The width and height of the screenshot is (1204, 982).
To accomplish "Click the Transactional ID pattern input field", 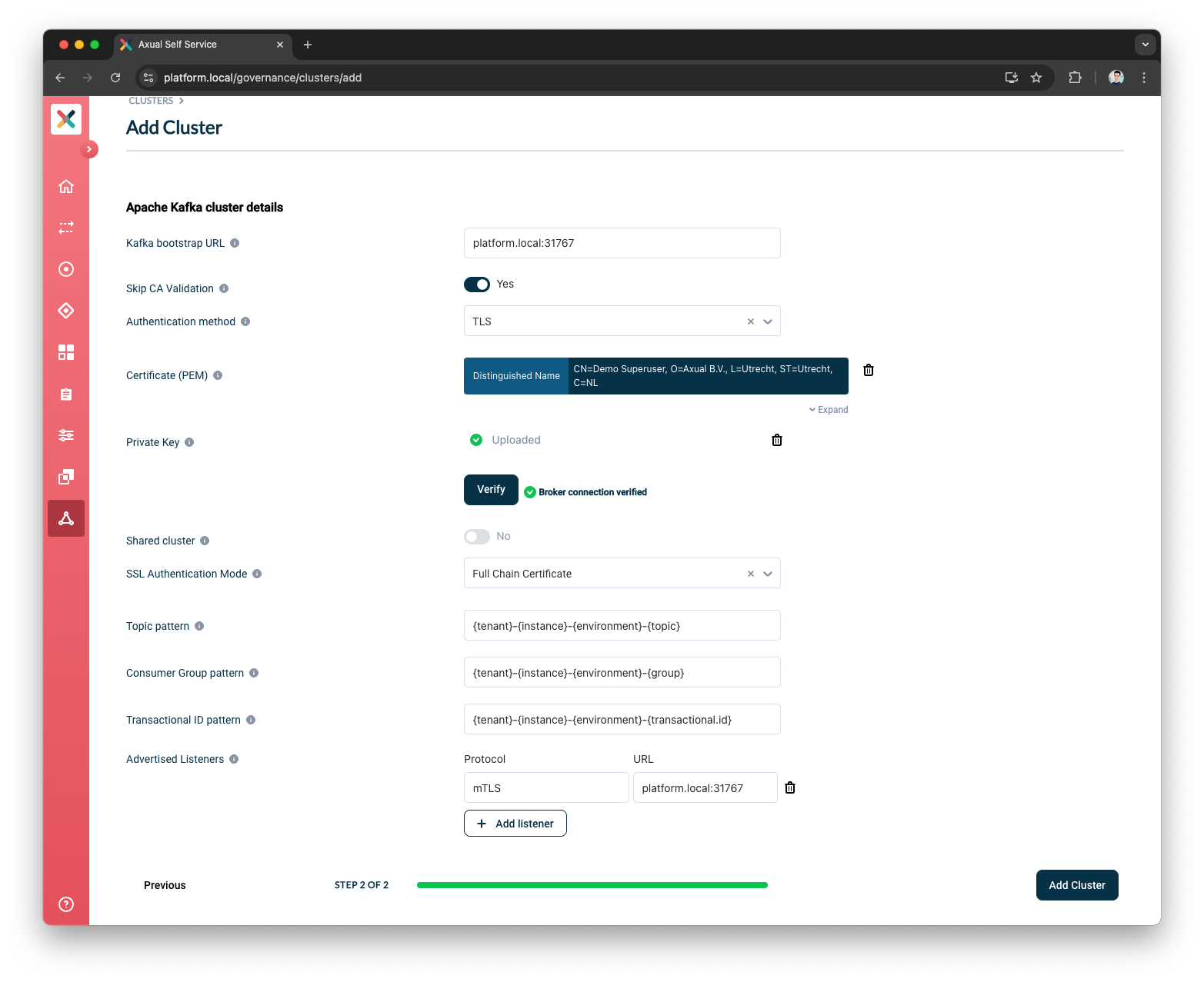I will pyautogui.click(x=622, y=719).
